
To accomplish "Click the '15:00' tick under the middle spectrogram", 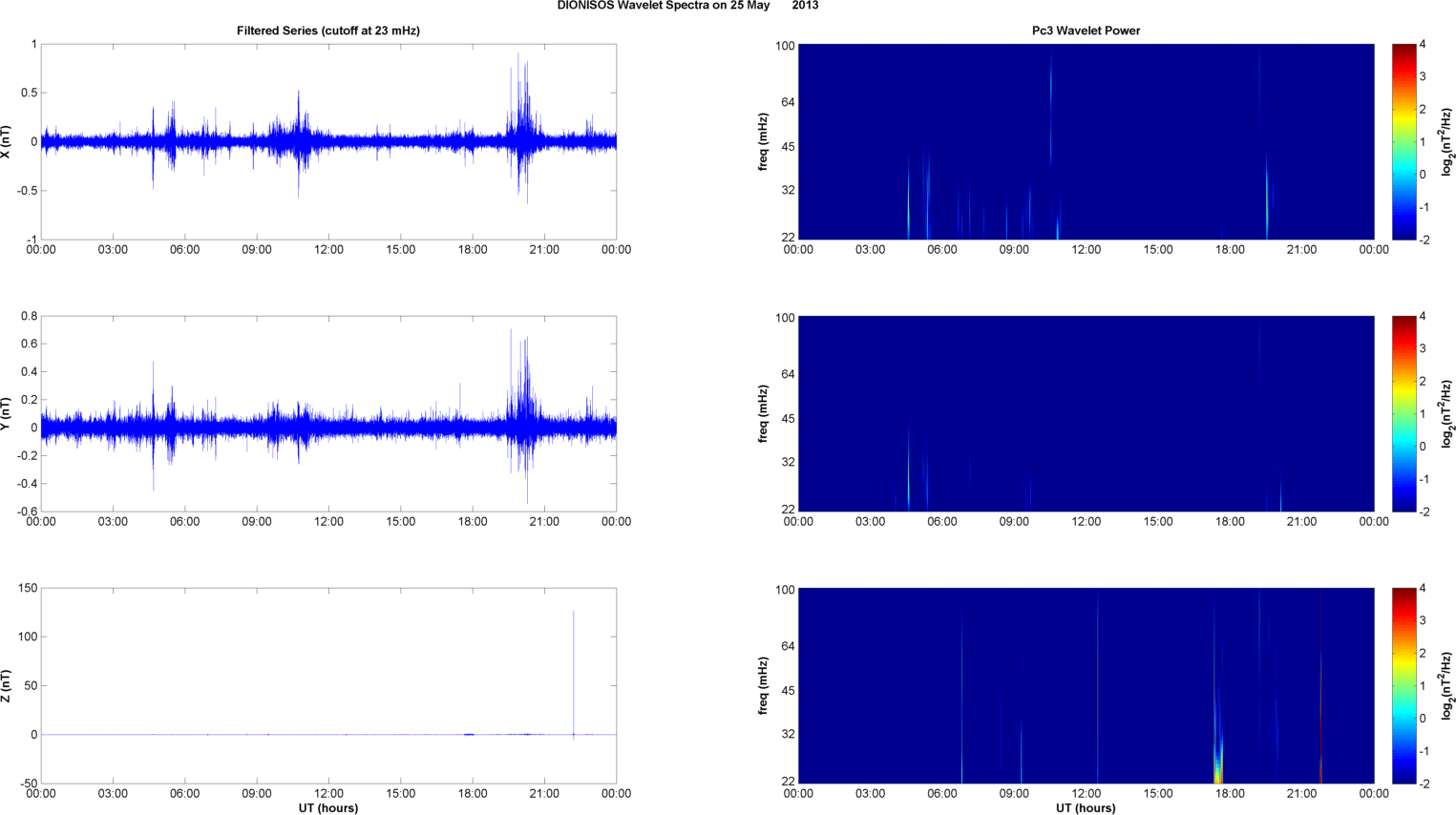I will (1158, 522).
